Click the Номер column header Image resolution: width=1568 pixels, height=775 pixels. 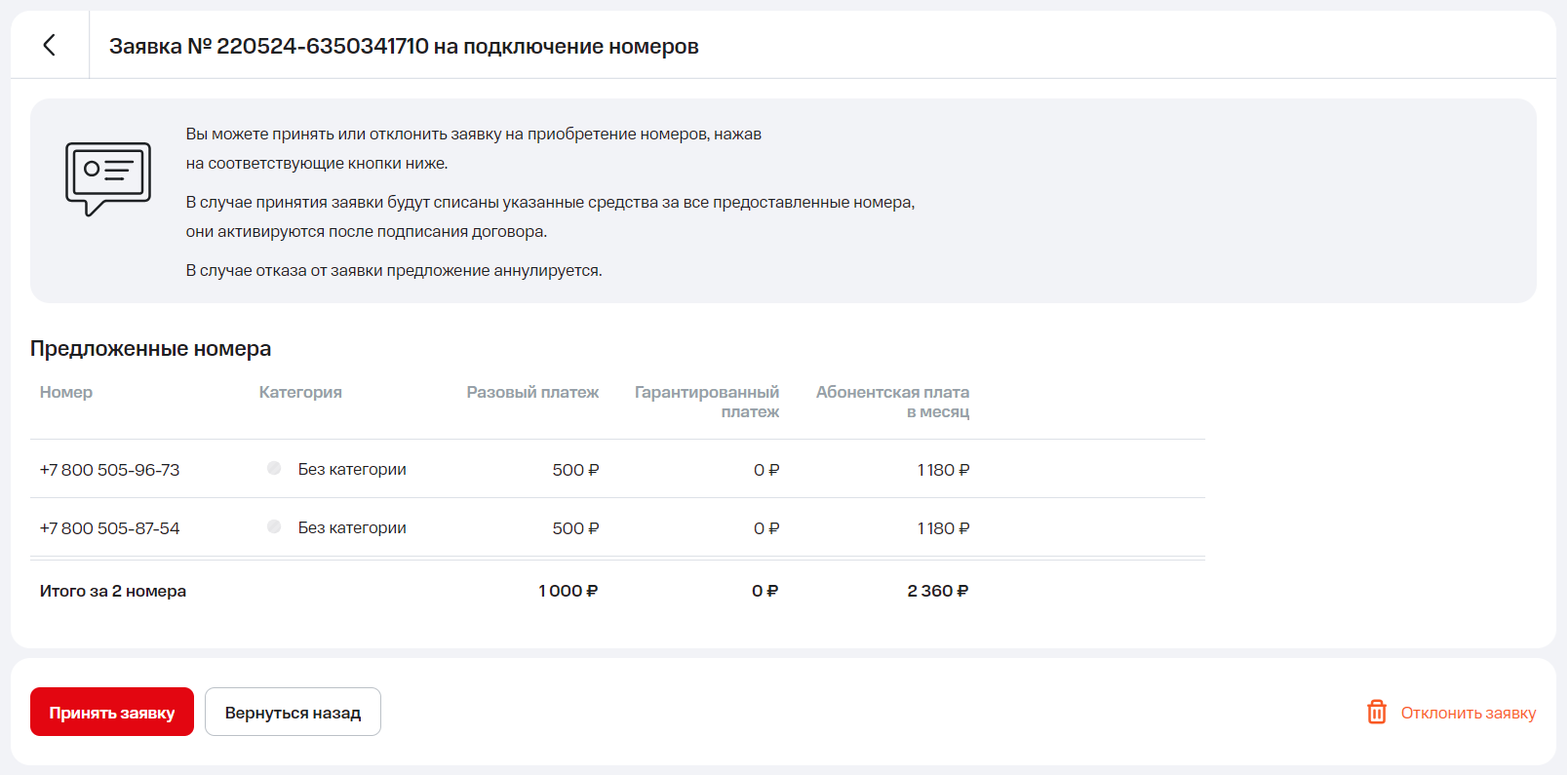pos(66,392)
